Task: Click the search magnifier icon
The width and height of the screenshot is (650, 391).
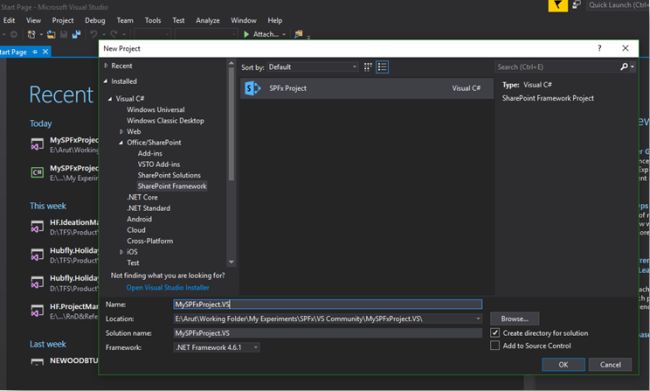Action: (x=624, y=67)
